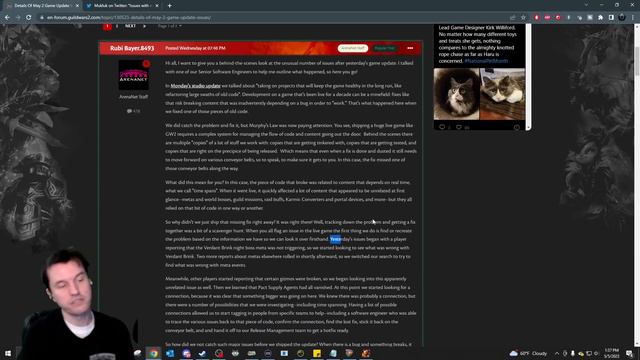
Task: Open the left cat photo in tweet
Action: [x=456, y=94]
